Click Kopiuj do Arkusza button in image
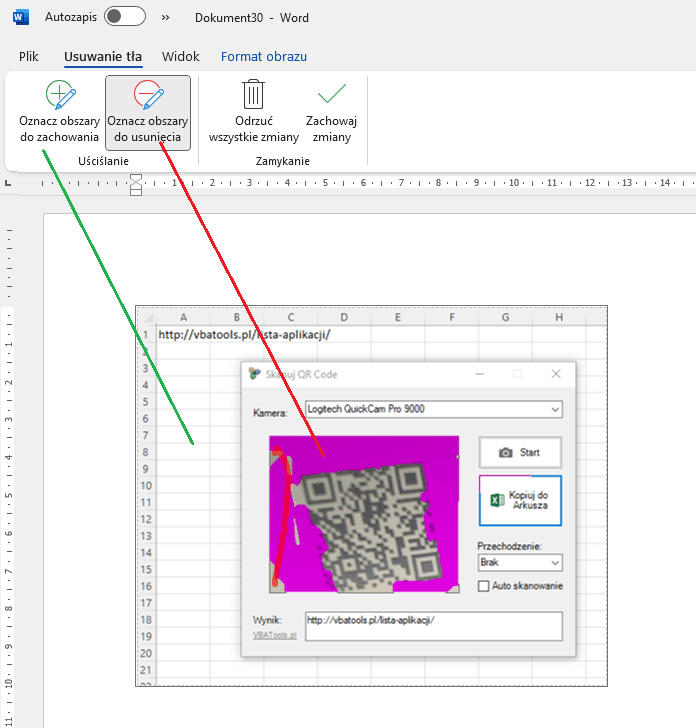696x728 pixels. coord(520,500)
